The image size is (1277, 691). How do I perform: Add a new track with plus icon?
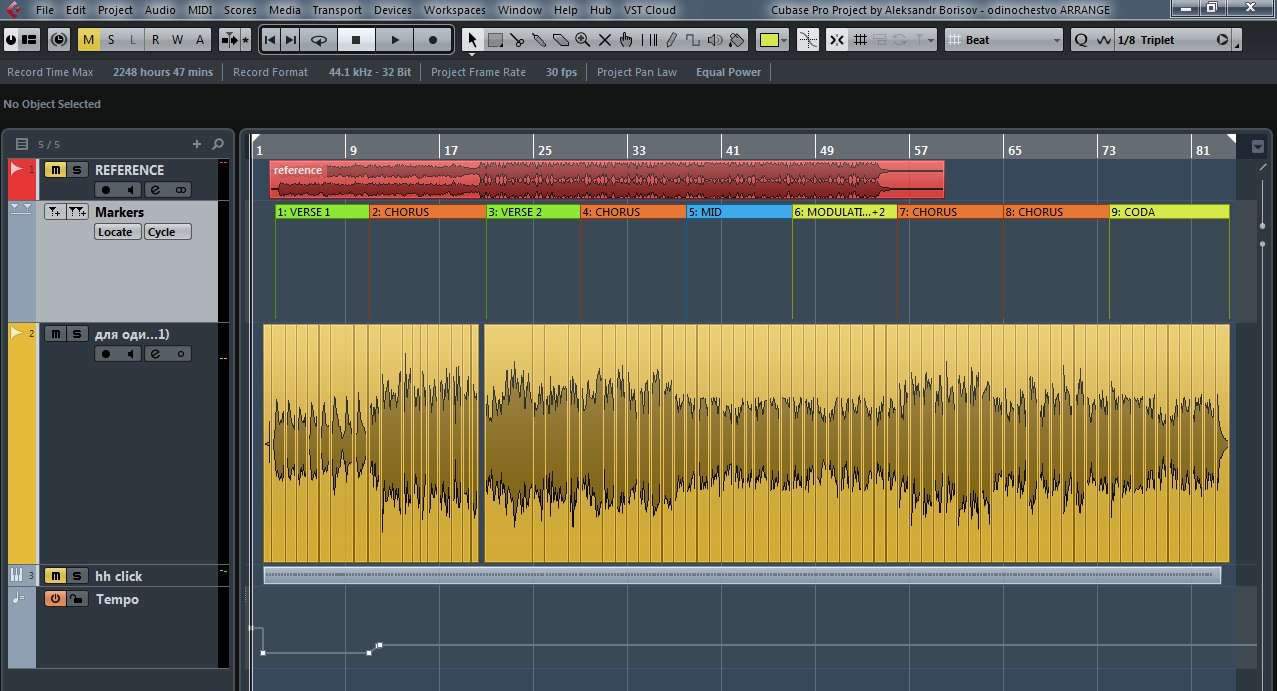point(197,144)
